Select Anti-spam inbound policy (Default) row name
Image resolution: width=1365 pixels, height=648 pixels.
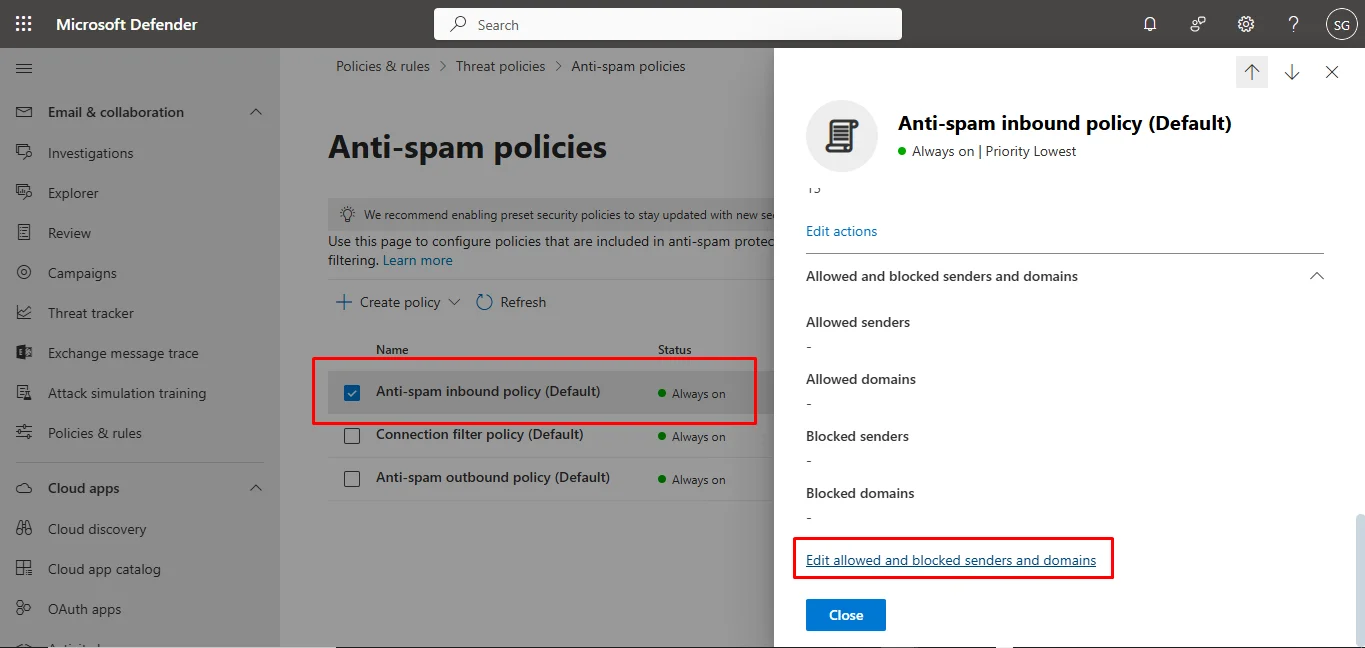[x=488, y=391]
